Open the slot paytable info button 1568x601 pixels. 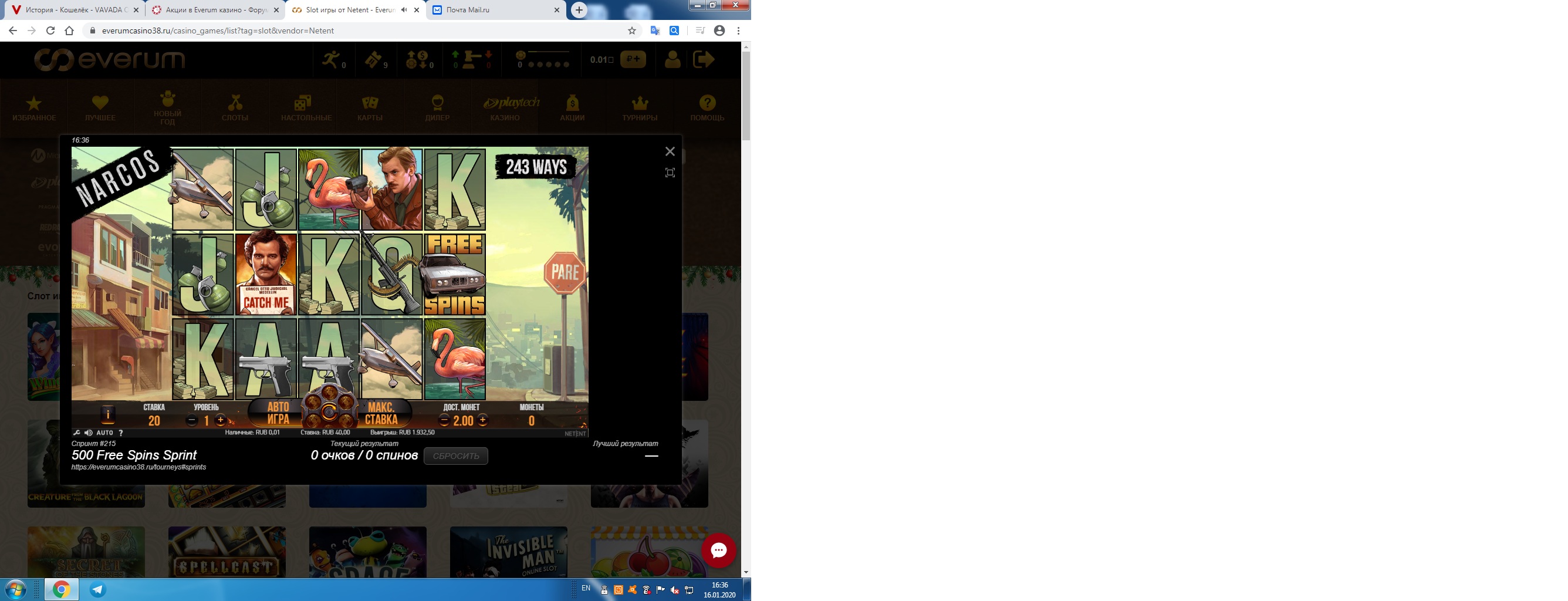pyautogui.click(x=108, y=414)
